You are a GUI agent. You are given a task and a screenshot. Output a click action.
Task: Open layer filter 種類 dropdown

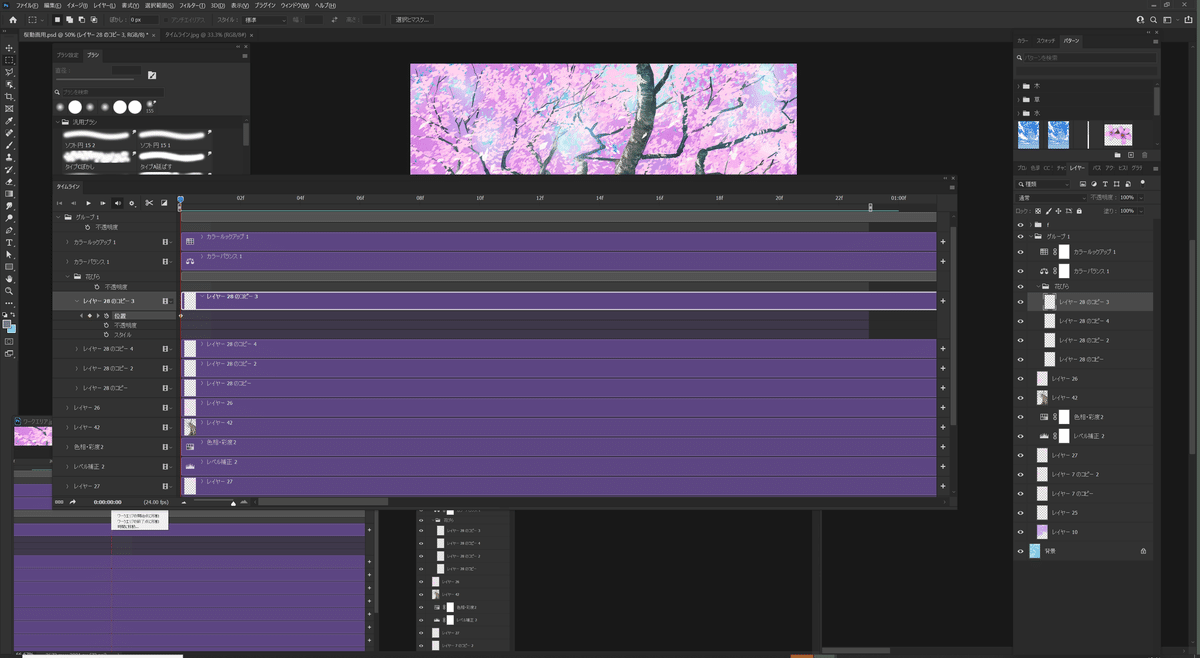pyautogui.click(x=1044, y=184)
